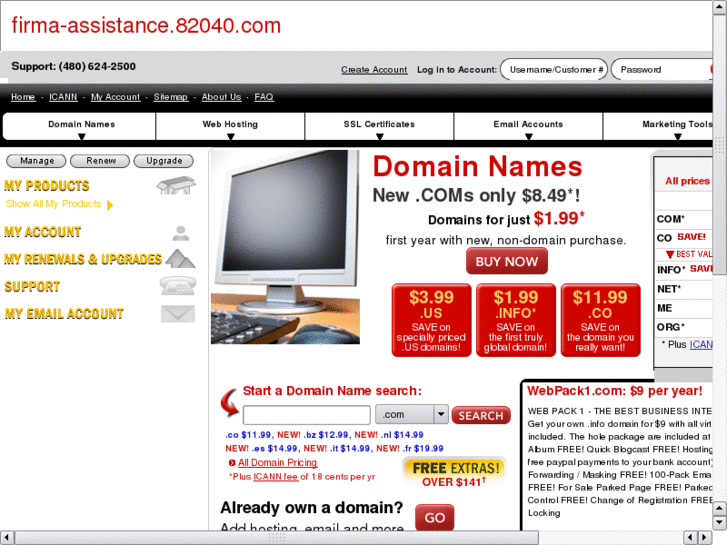
Task: Click the NET* price row
Action: [x=683, y=289]
